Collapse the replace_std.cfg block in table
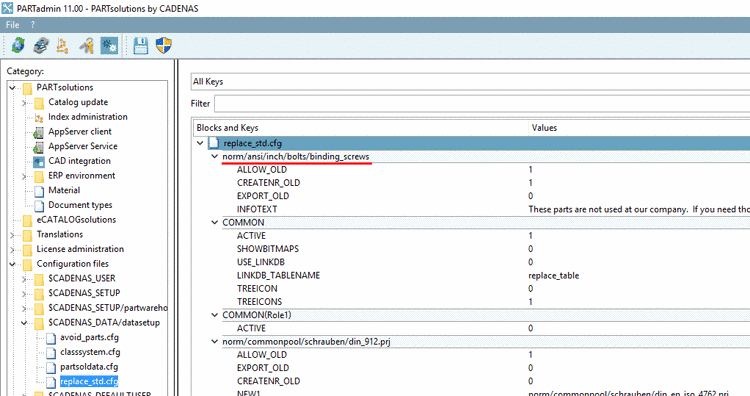Viewport: 750px width, 396px height. click(x=200, y=143)
